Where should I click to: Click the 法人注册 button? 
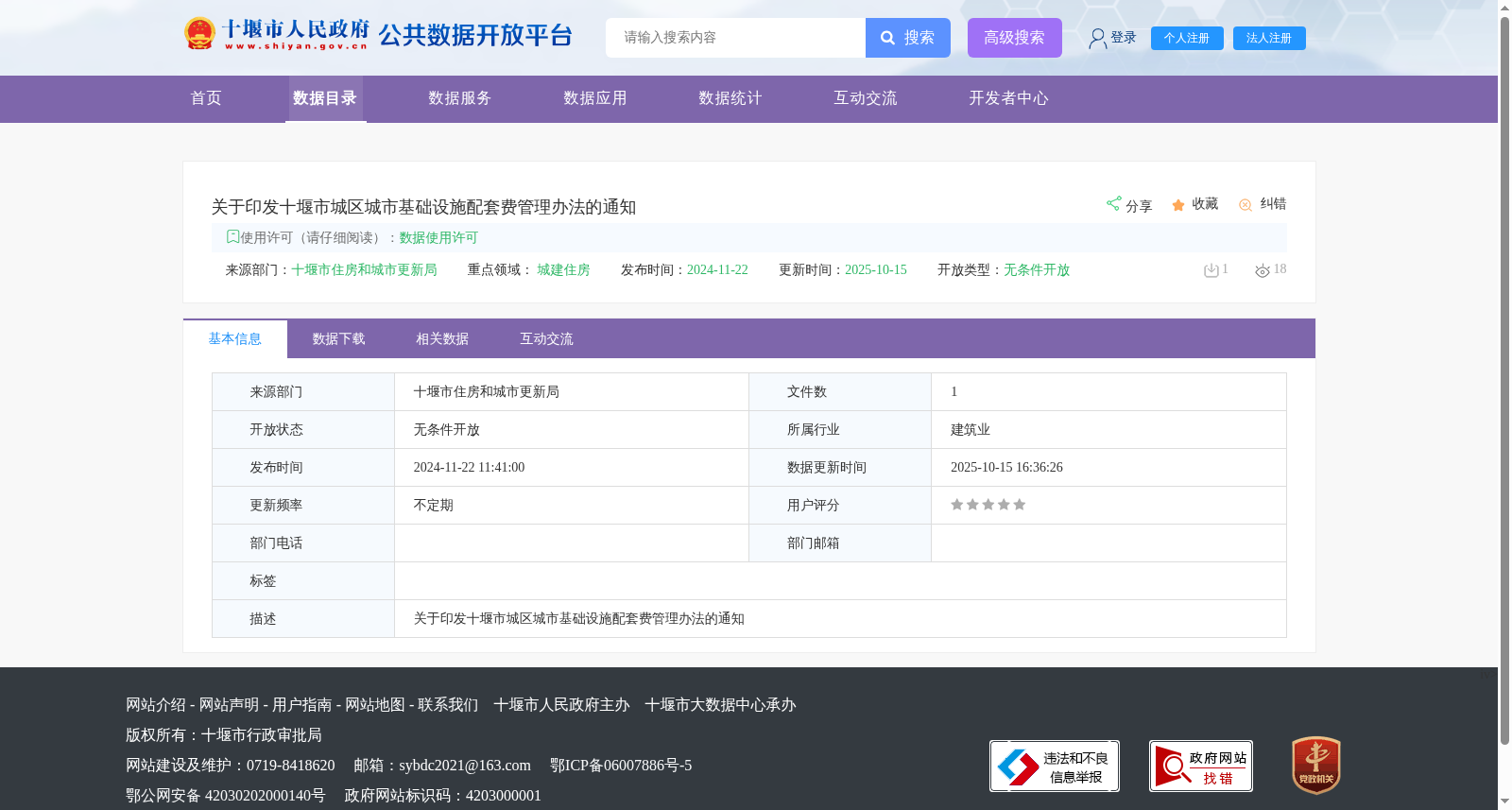point(1269,39)
